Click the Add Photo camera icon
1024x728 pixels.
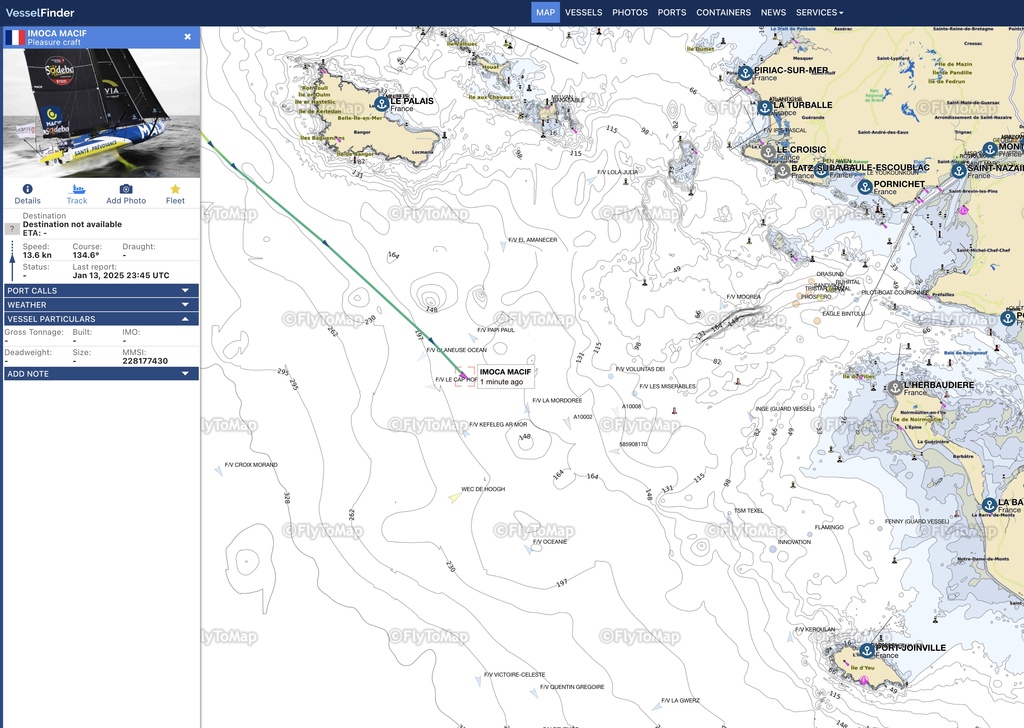tap(126, 189)
